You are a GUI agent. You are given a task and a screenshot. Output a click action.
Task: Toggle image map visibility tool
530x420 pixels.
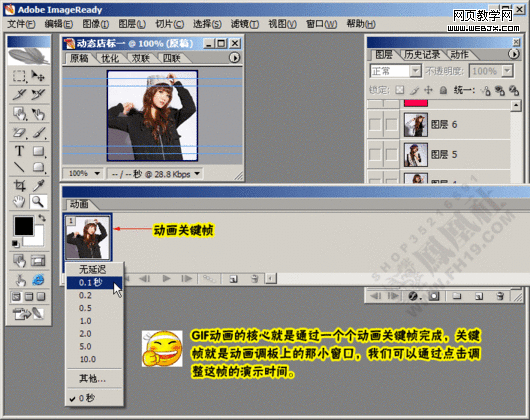(19, 261)
